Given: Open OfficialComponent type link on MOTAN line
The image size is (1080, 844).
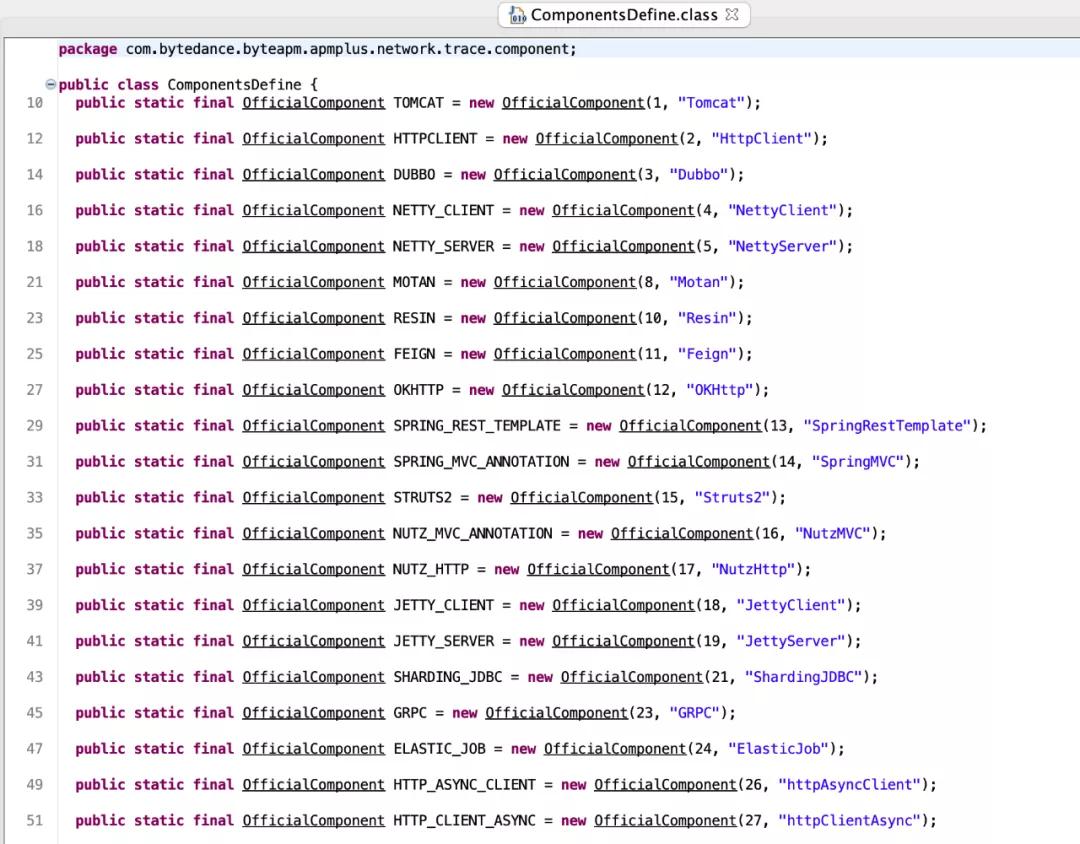Looking at the screenshot, I should 313,283.
